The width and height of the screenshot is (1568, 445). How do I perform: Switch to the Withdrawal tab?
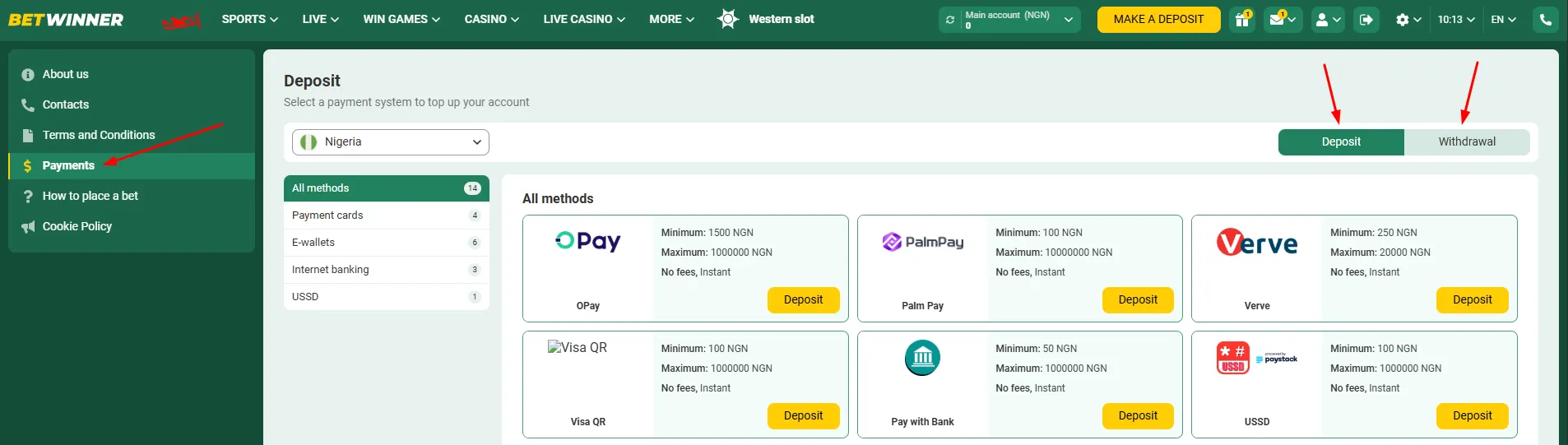[1467, 141]
